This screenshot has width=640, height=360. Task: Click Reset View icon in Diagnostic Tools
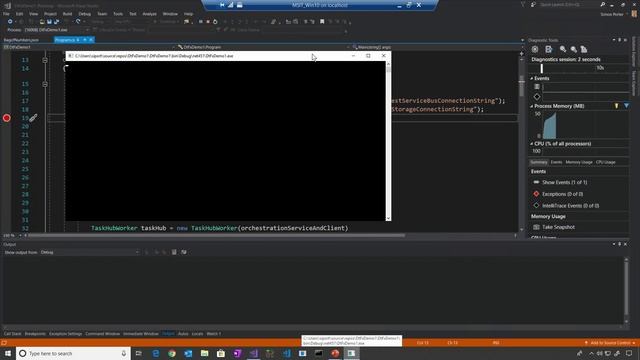tap(584, 49)
